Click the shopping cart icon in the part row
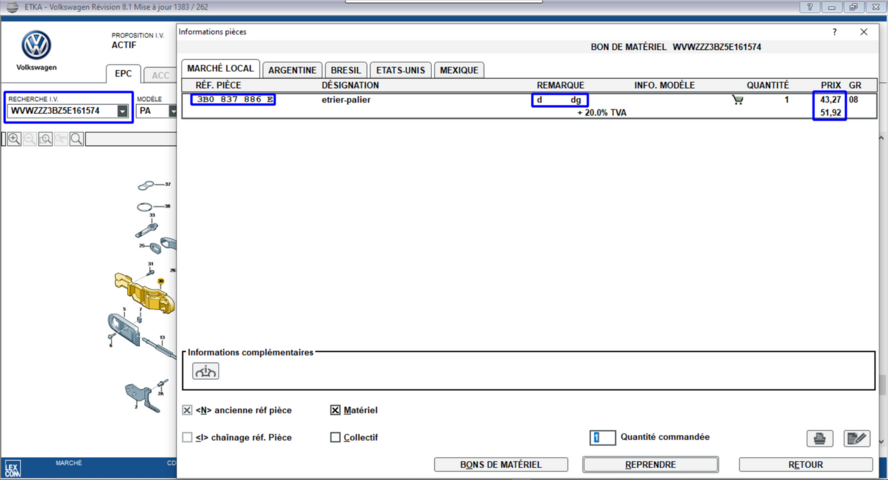 pos(738,100)
